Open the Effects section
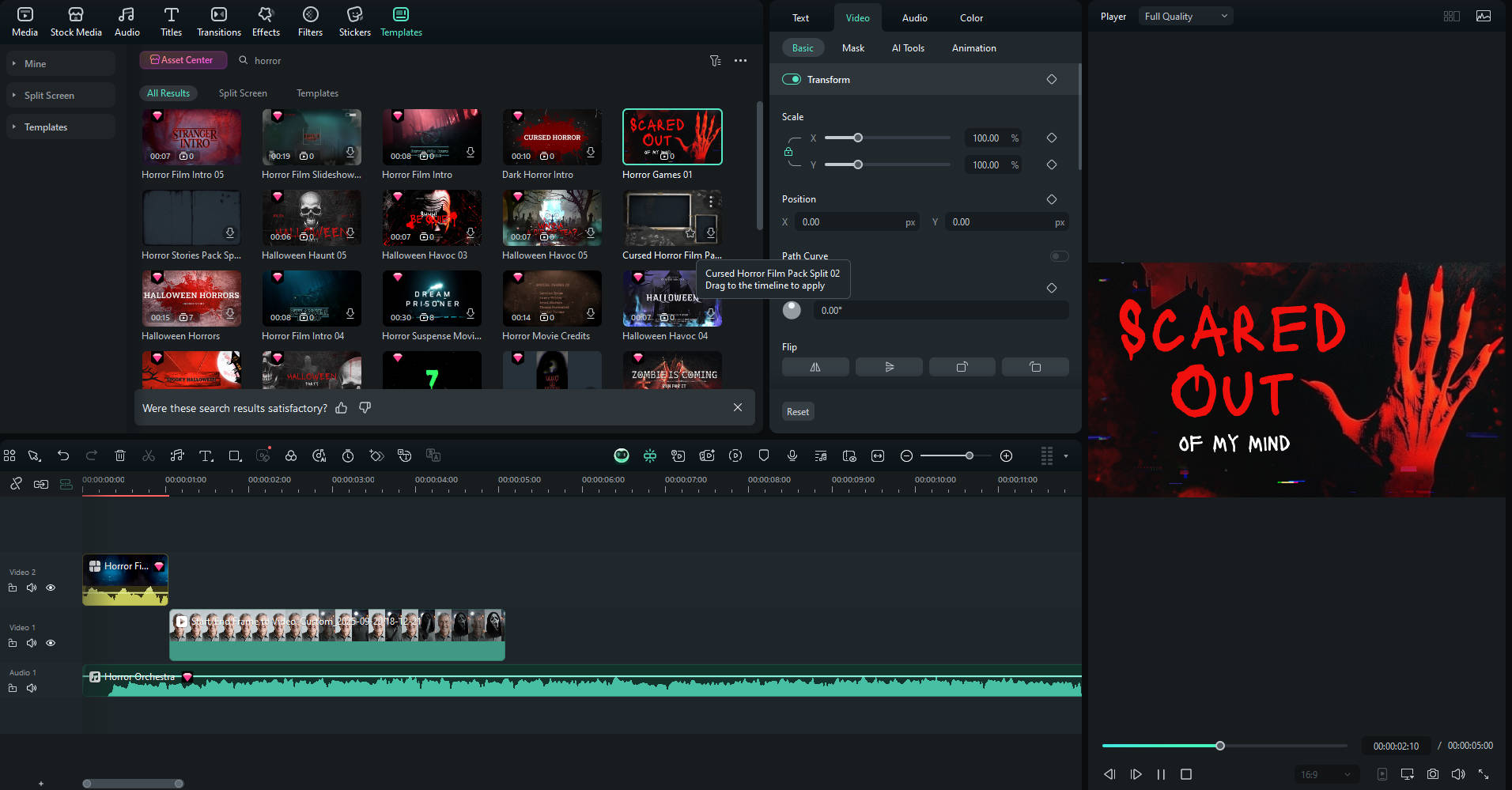The height and width of the screenshot is (790, 1512). point(266,21)
